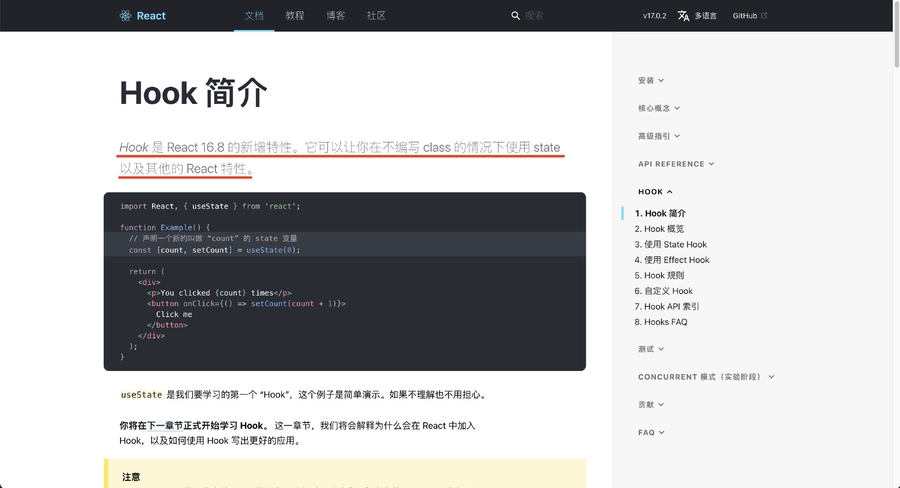This screenshot has width=900, height=488.
Task: Switch to the 博客 tab
Action: (335, 16)
